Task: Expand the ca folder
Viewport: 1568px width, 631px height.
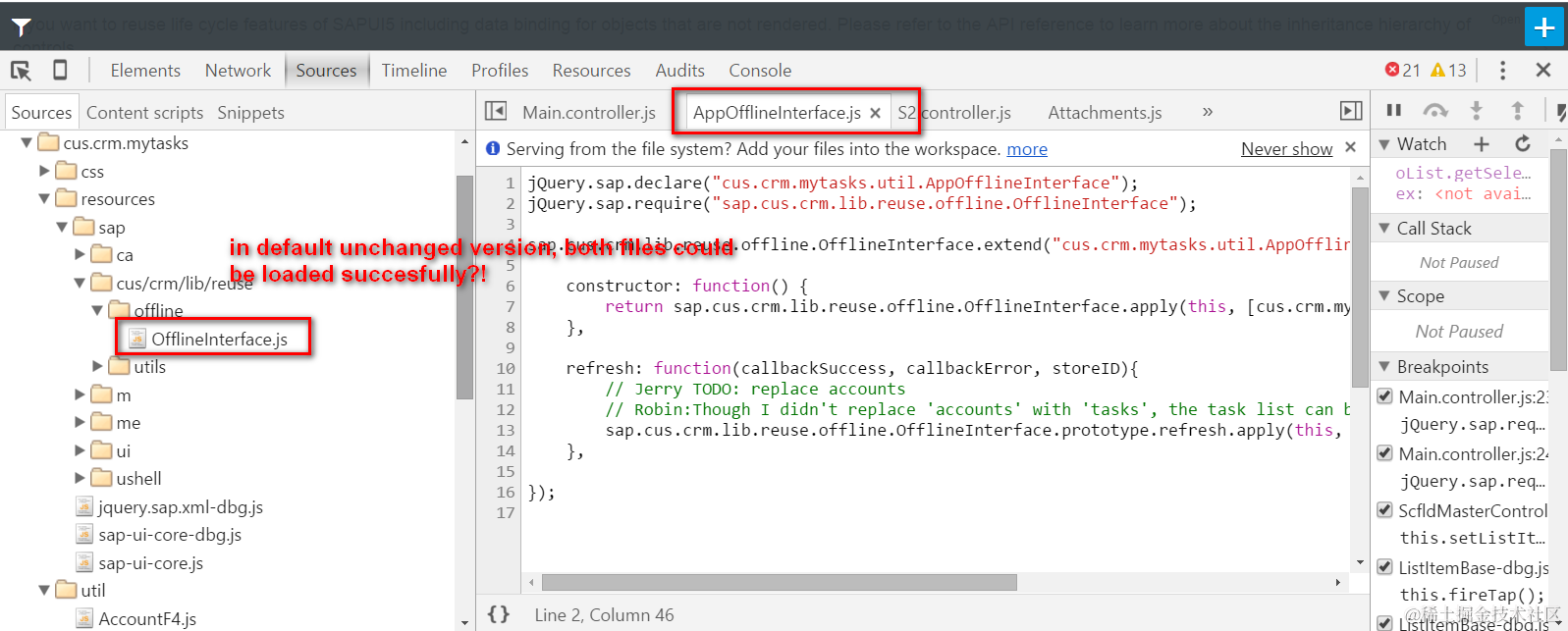Action: coord(80,255)
